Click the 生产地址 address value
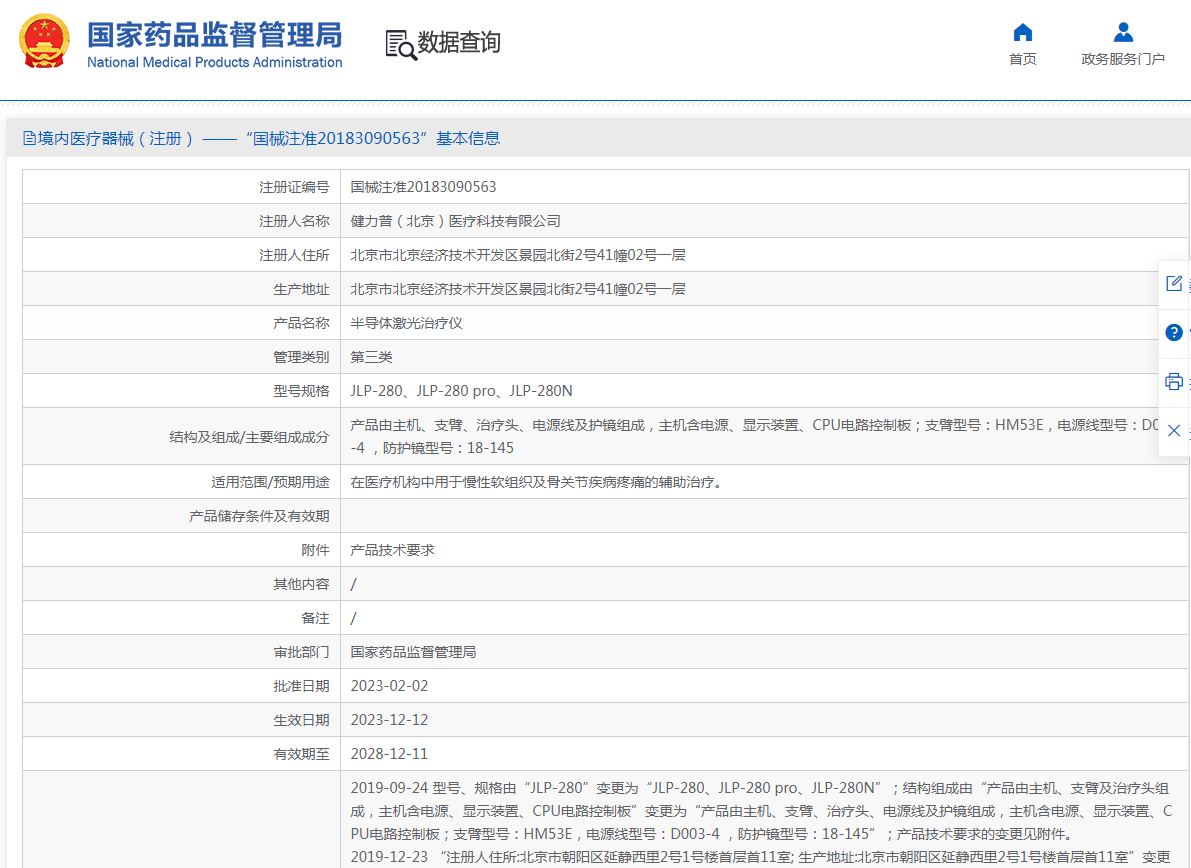The width and height of the screenshot is (1191, 868). pyautogui.click(x=517, y=289)
